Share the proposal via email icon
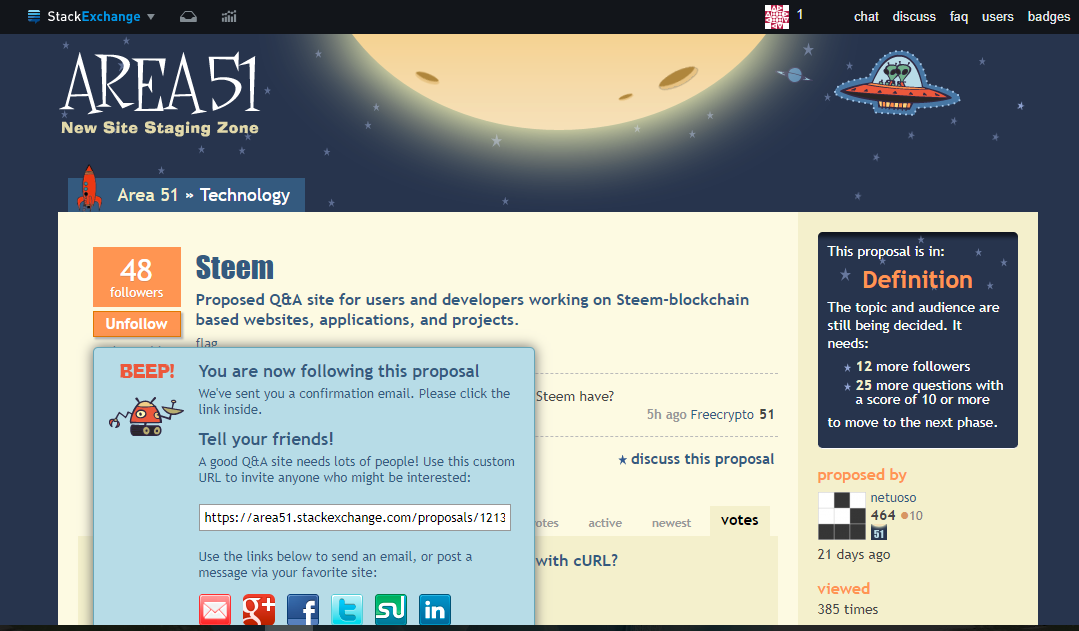Viewport: 1079px width, 631px height. tap(215, 610)
